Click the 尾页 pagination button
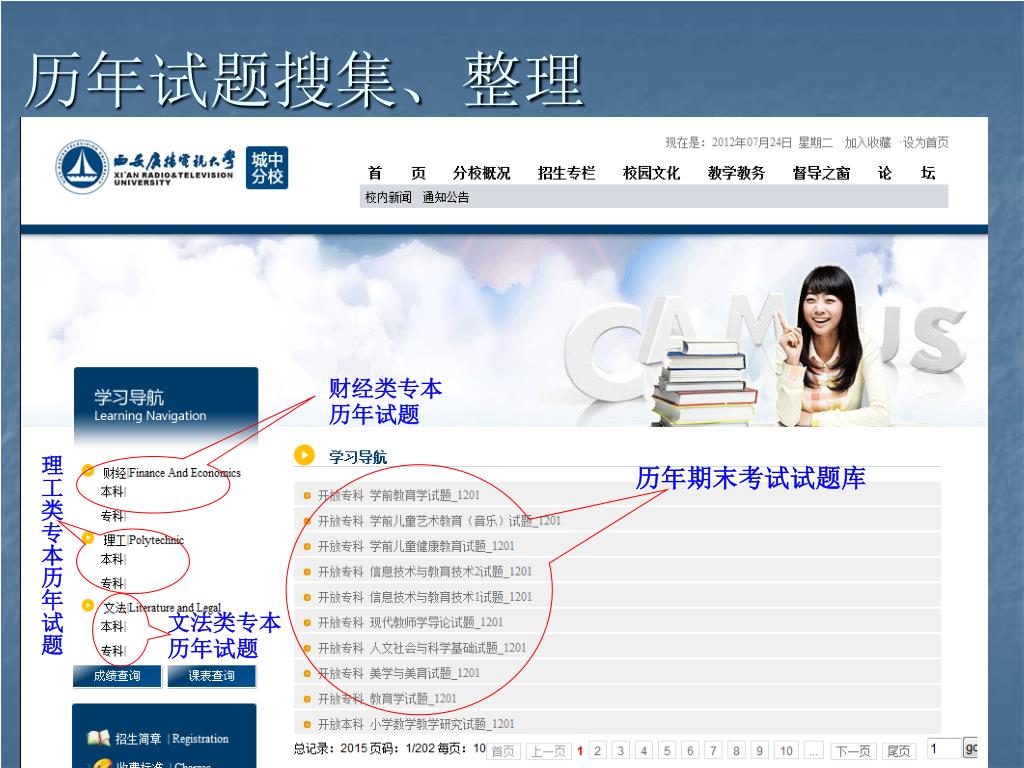The image size is (1024, 768). (x=899, y=751)
